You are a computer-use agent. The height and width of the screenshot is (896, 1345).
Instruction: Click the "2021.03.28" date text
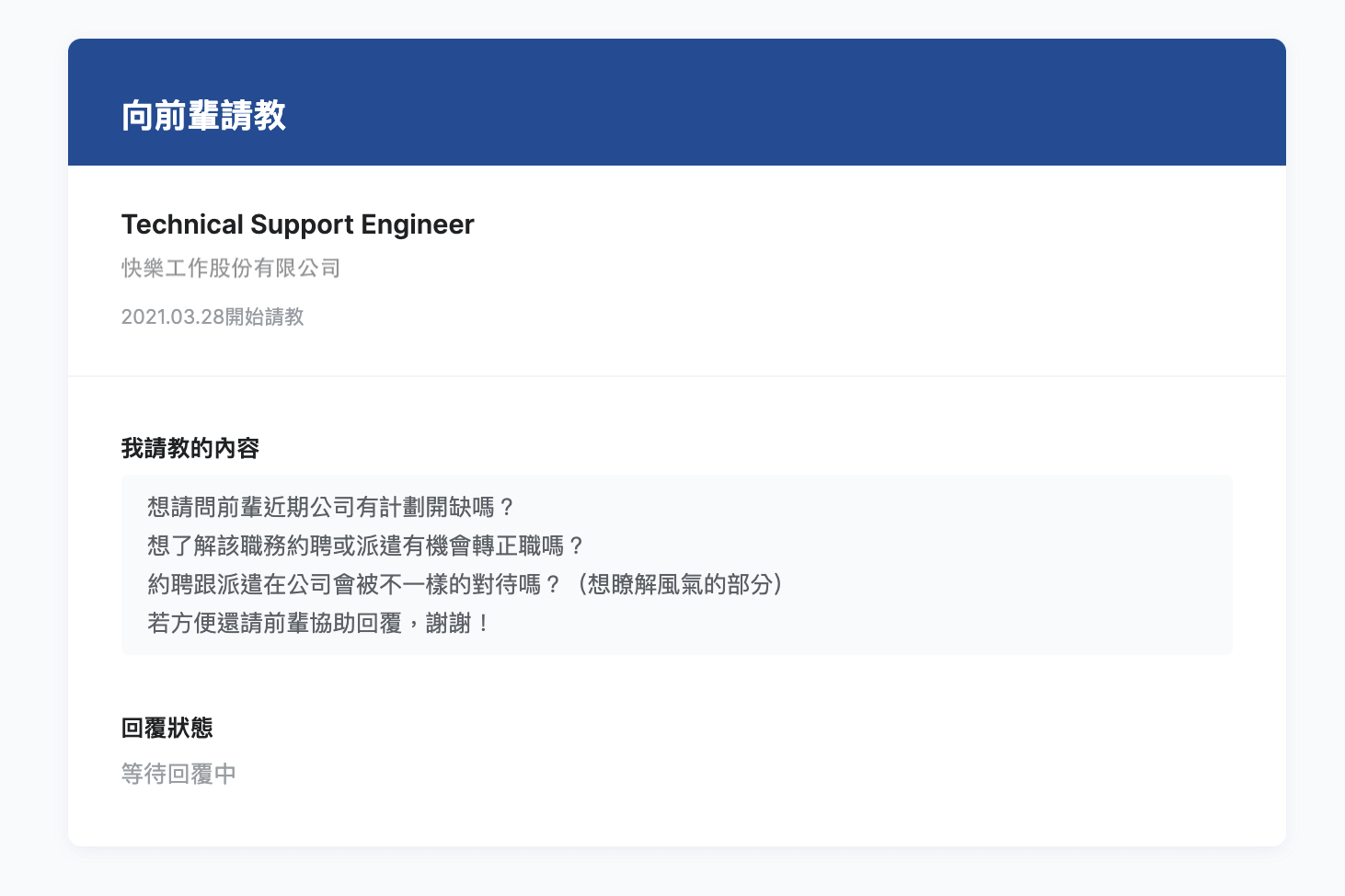coord(173,316)
